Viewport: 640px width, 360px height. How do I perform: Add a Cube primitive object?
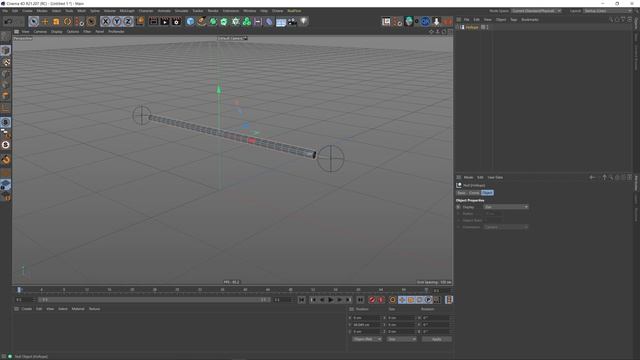190,21
